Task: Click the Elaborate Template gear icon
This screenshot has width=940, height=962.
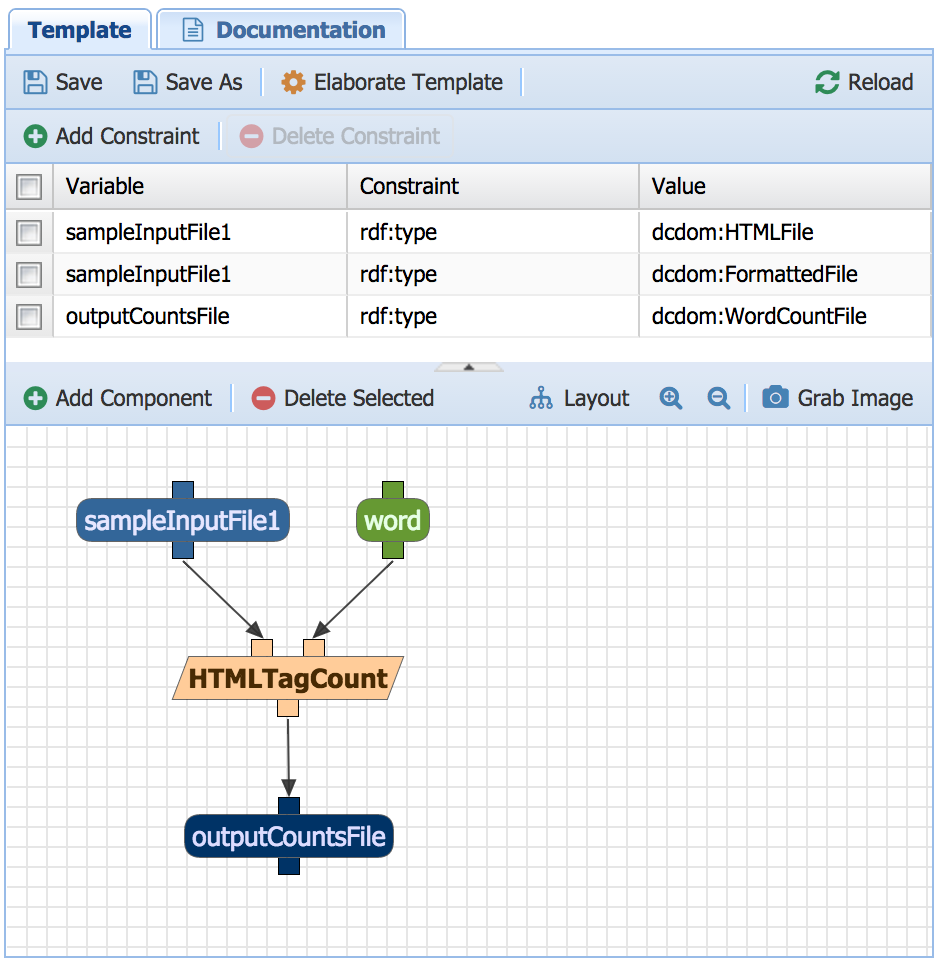Action: click(293, 82)
